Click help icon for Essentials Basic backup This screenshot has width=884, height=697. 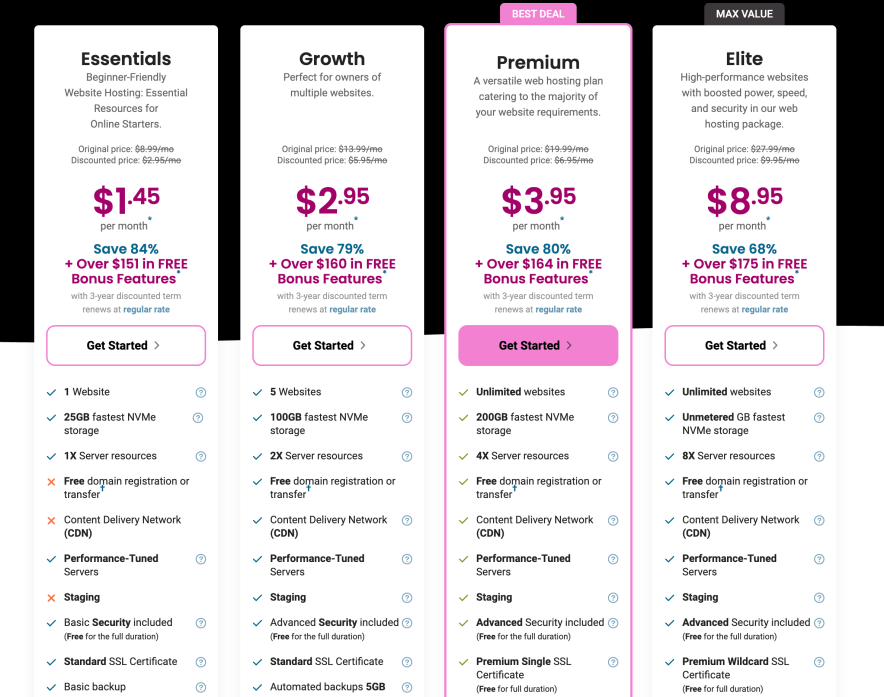coord(201,688)
